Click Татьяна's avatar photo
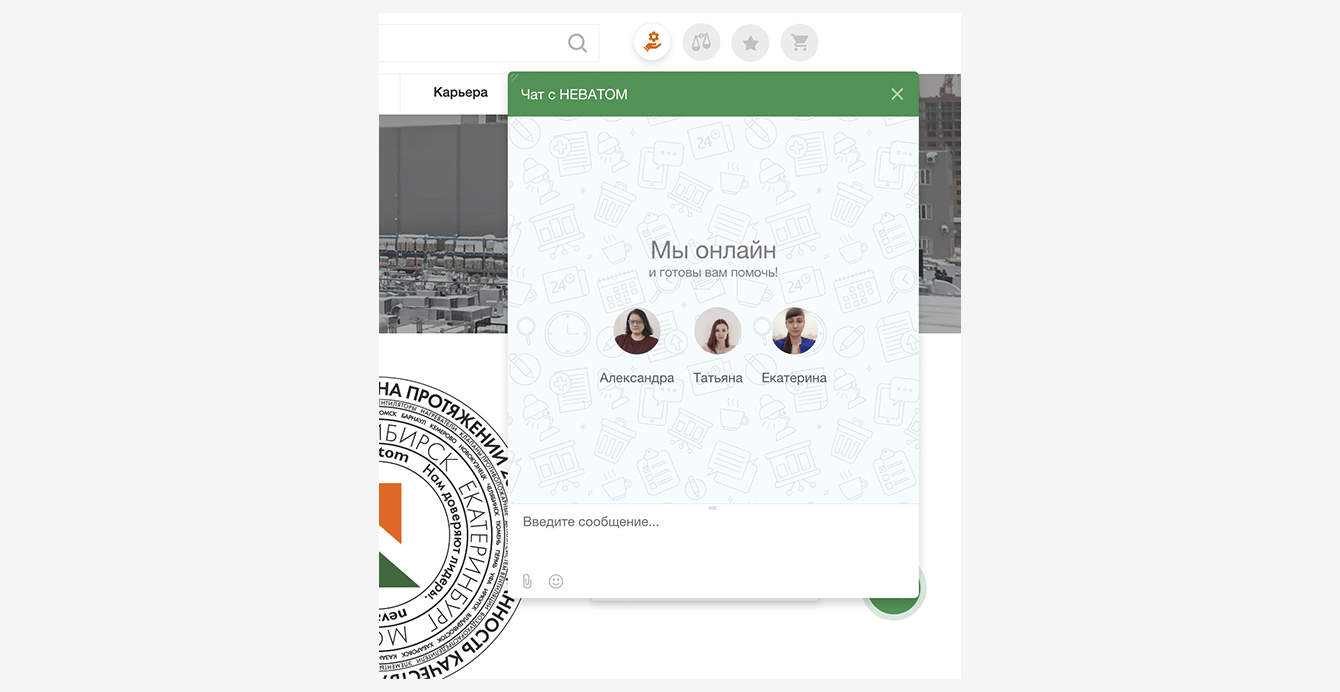Screen dimensions: 1340x692 pyautogui.click(x=717, y=331)
